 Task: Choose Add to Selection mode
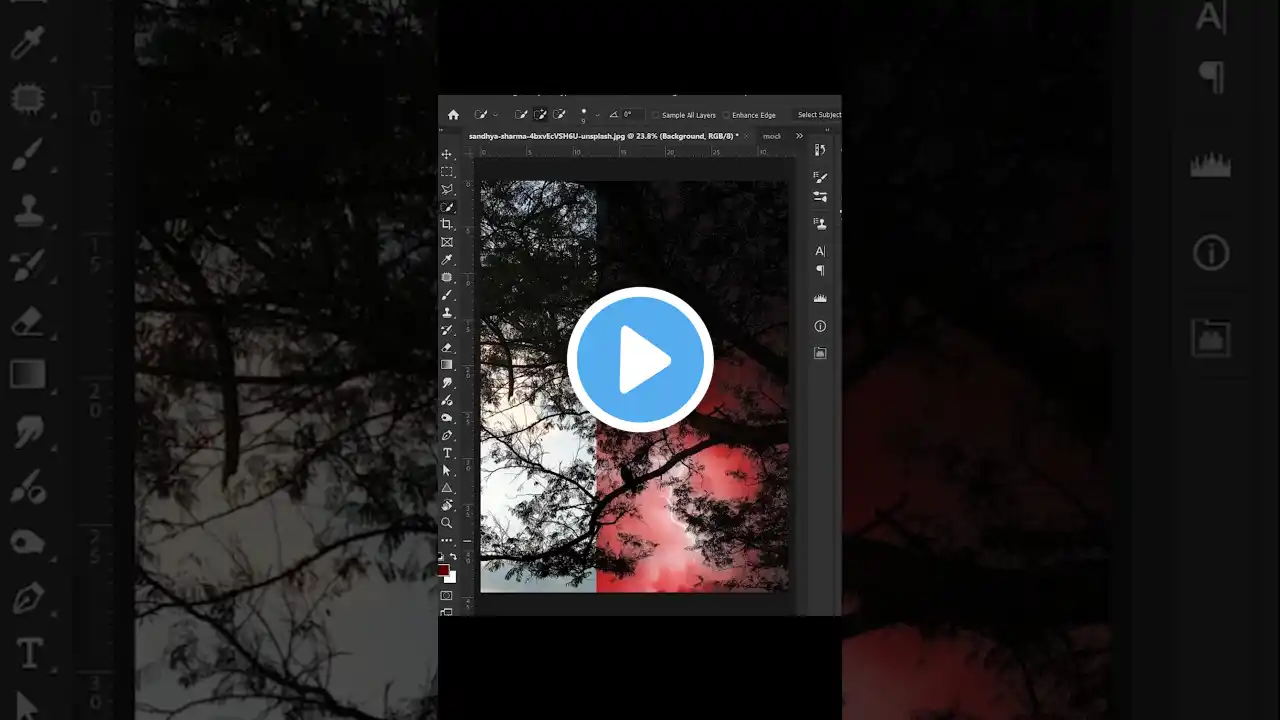pos(540,115)
